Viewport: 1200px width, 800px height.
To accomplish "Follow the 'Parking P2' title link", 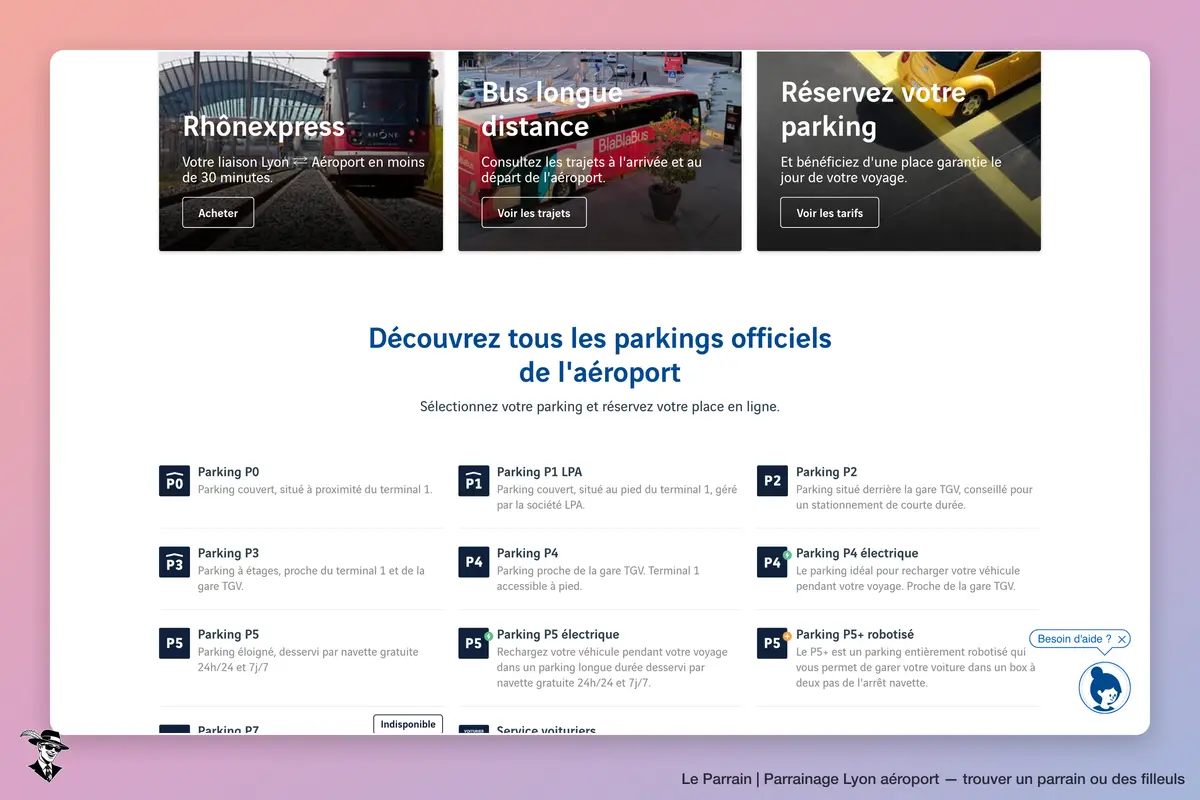I will [827, 472].
